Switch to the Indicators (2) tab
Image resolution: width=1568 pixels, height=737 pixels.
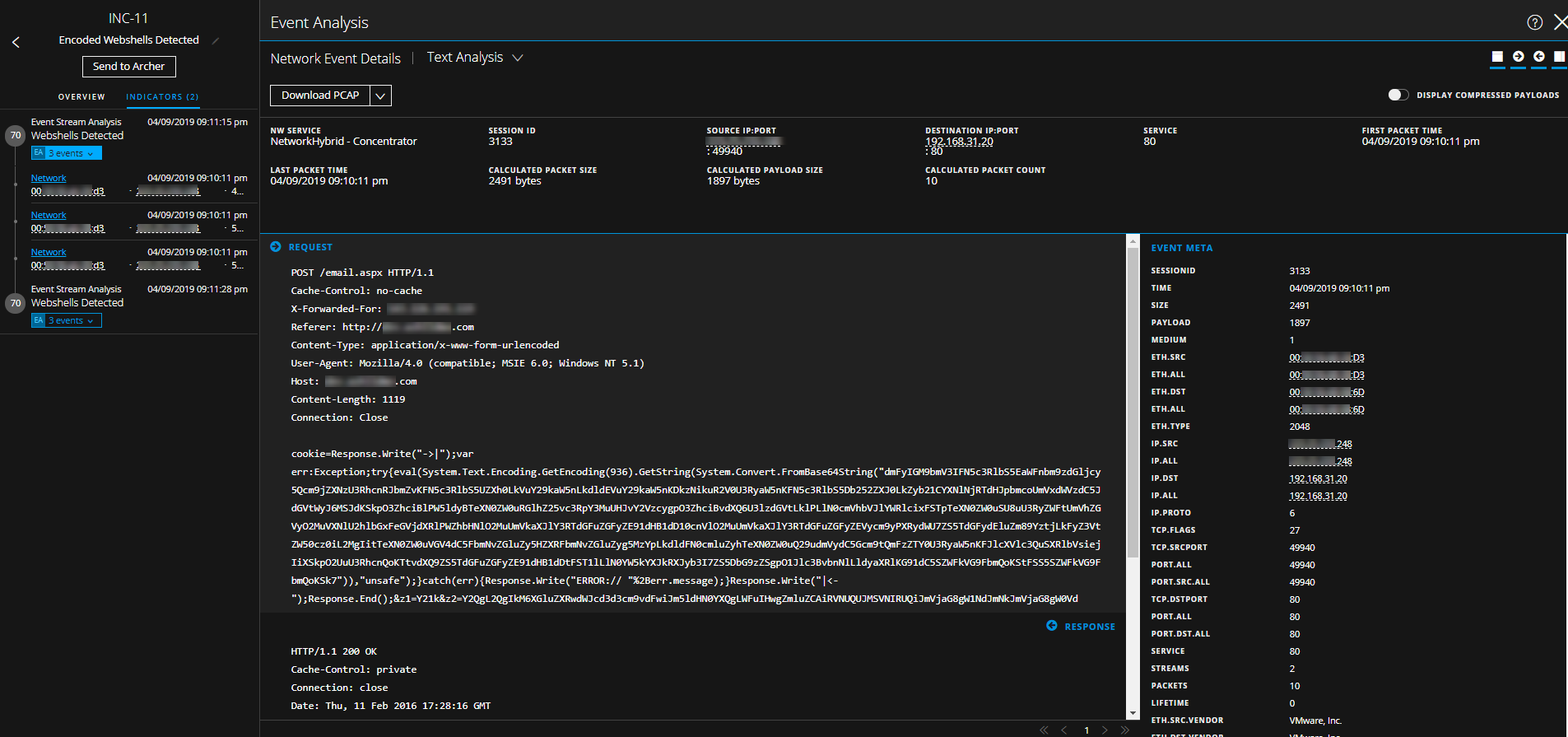point(162,97)
